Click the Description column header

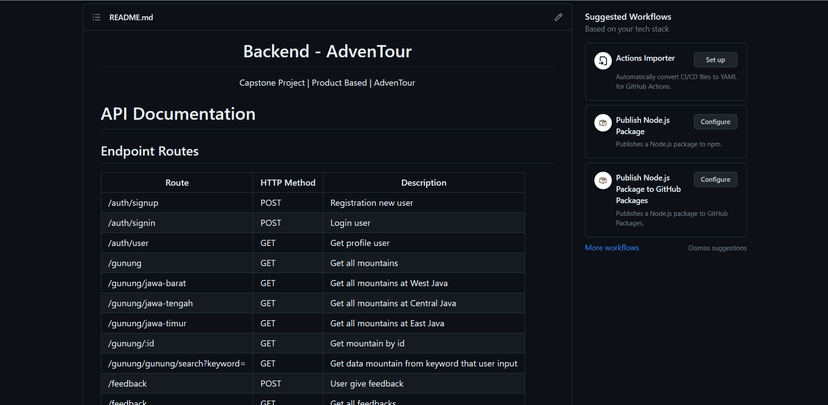click(424, 183)
